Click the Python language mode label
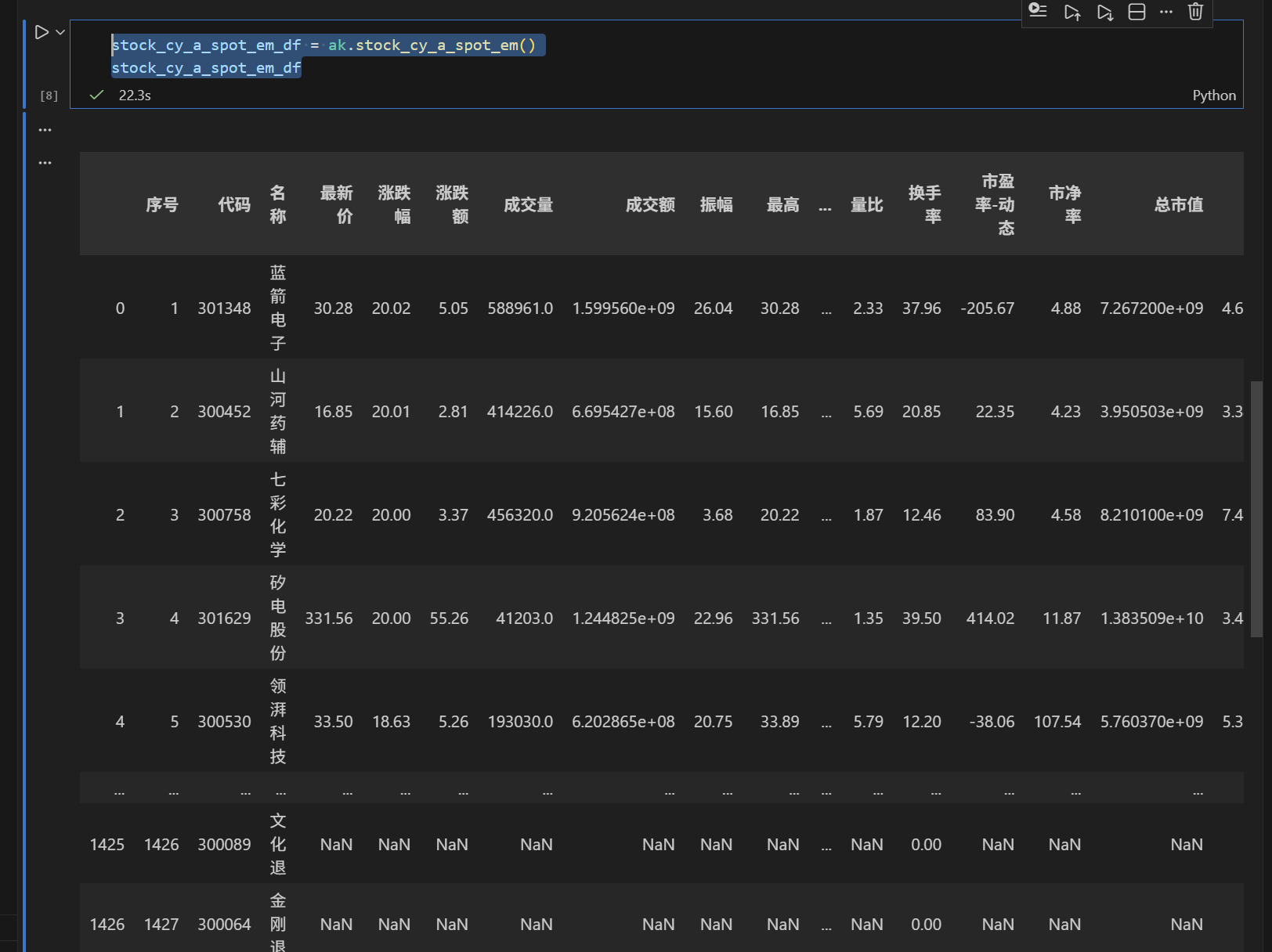This screenshot has height=952, width=1272. click(x=1214, y=96)
